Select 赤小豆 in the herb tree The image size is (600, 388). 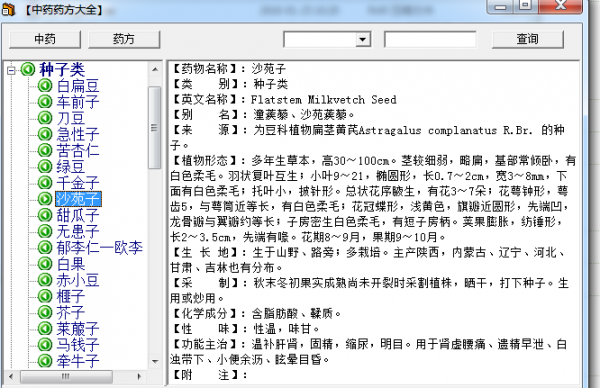(78, 280)
